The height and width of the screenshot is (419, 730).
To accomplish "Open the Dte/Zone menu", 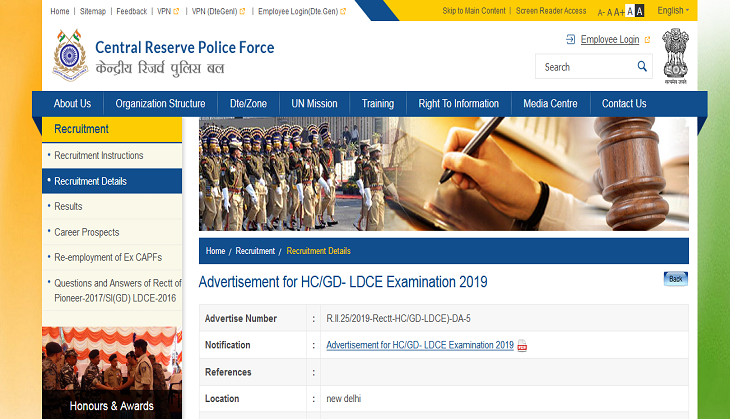I will click(x=248, y=103).
